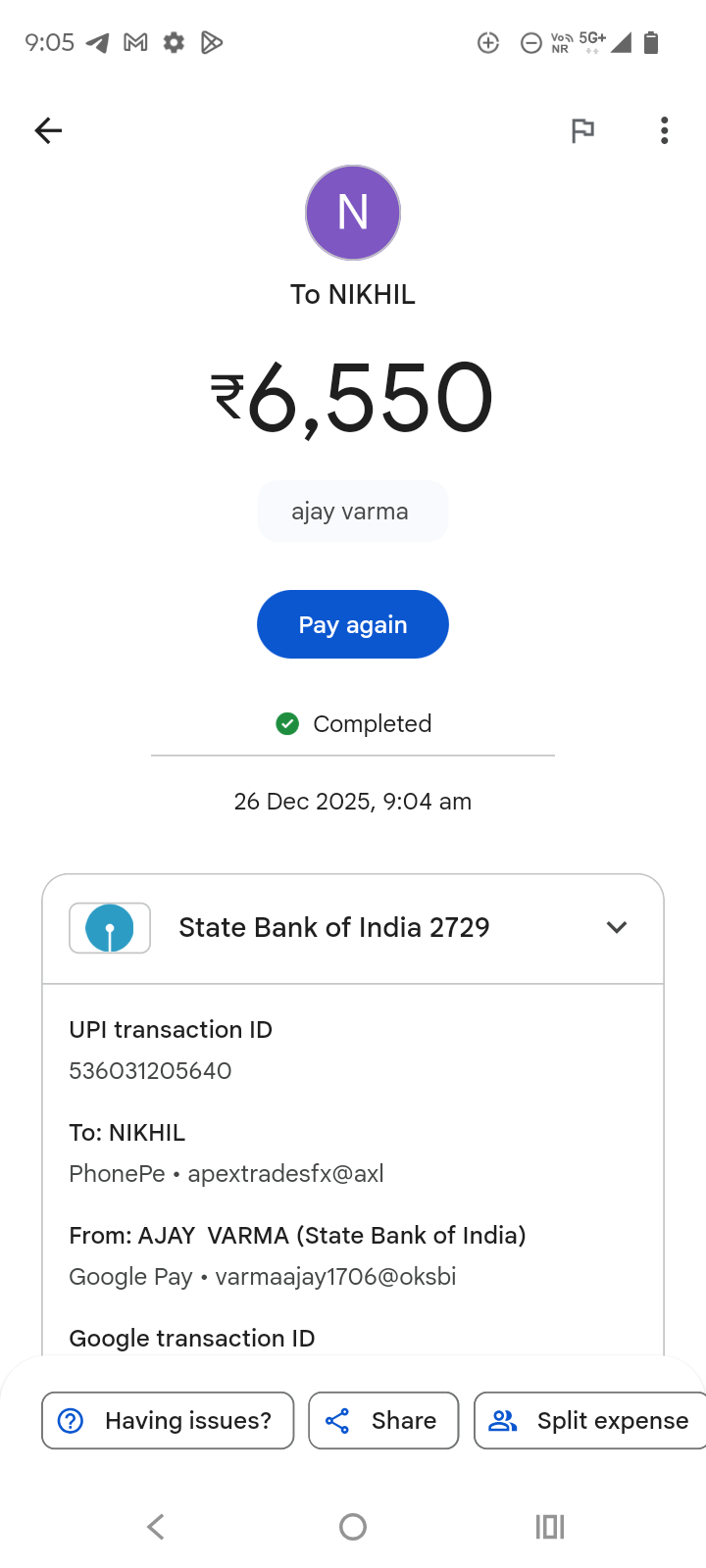Image resolution: width=706 pixels, height=1568 pixels.
Task: Tap the settings gear icon in status bar
Action: pos(174,42)
